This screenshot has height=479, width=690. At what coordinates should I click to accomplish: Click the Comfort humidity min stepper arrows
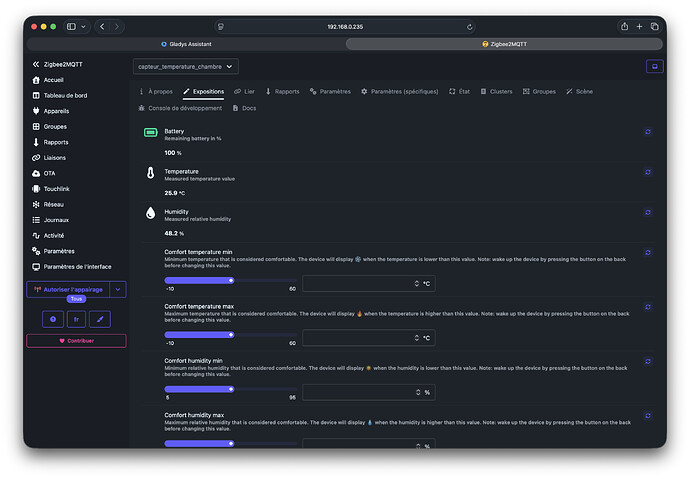point(418,392)
